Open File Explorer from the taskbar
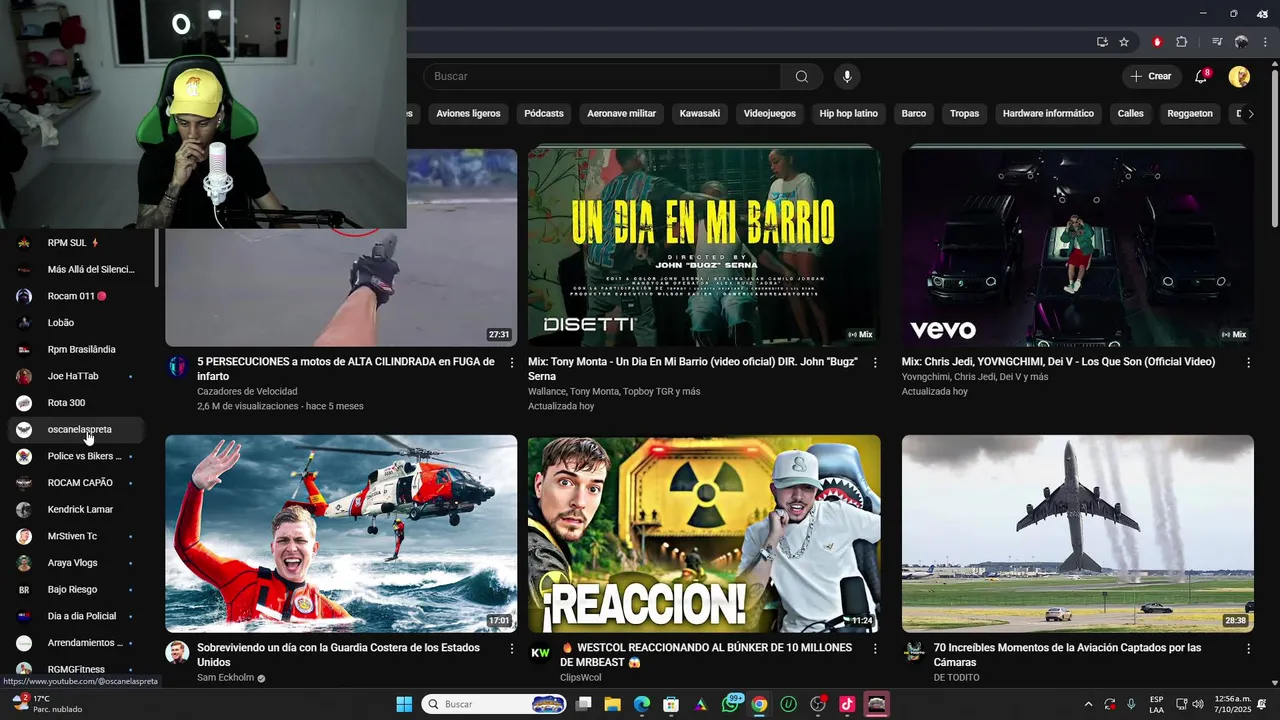 [613, 704]
